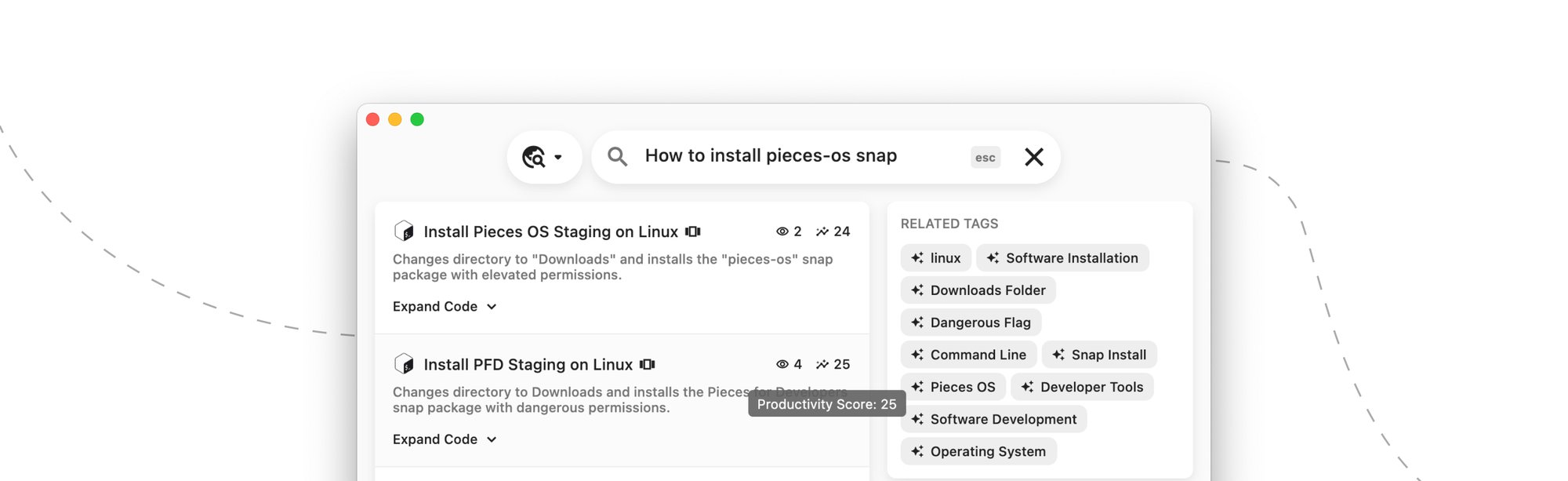The width and height of the screenshot is (1568, 481).
Task: Open the Install PFD Staging on Linux result
Action: pyautogui.click(x=528, y=365)
